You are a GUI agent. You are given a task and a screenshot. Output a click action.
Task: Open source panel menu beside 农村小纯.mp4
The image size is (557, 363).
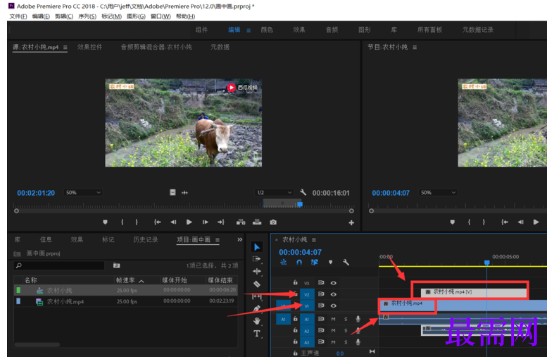click(x=65, y=47)
